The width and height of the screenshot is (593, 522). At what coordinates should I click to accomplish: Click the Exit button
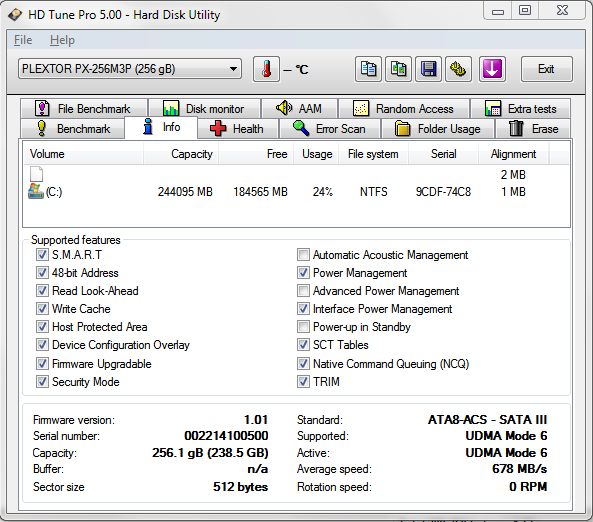coord(546,69)
